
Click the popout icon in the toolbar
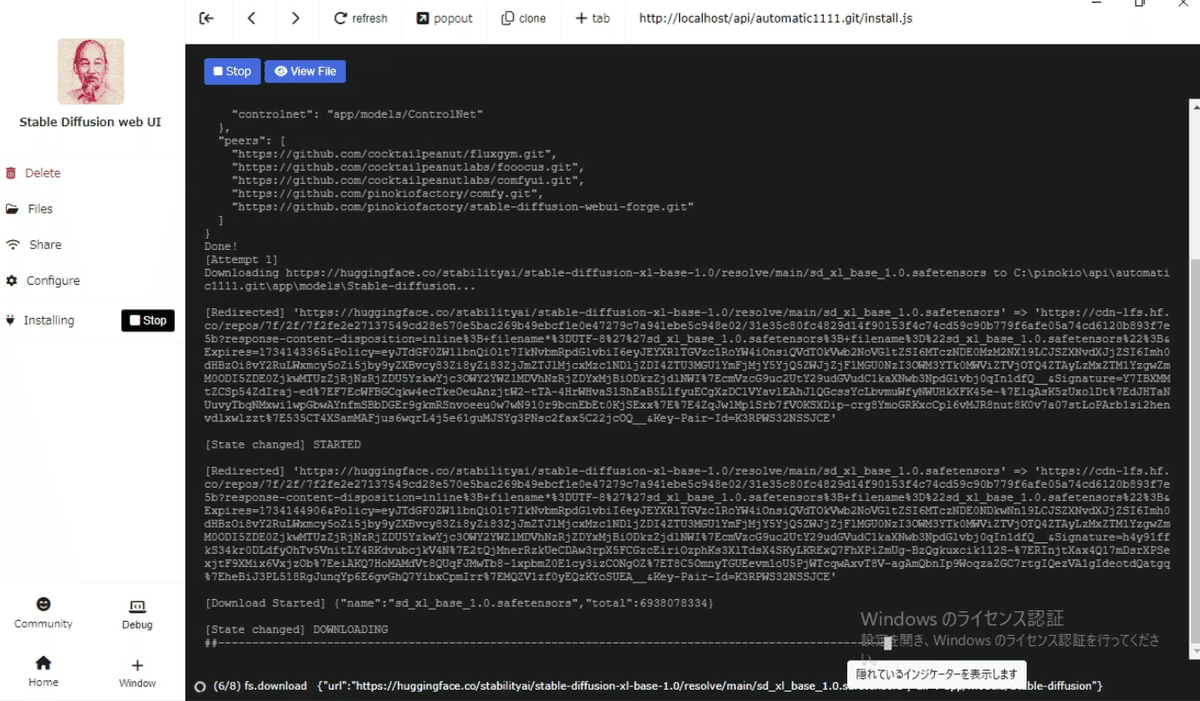(444, 18)
